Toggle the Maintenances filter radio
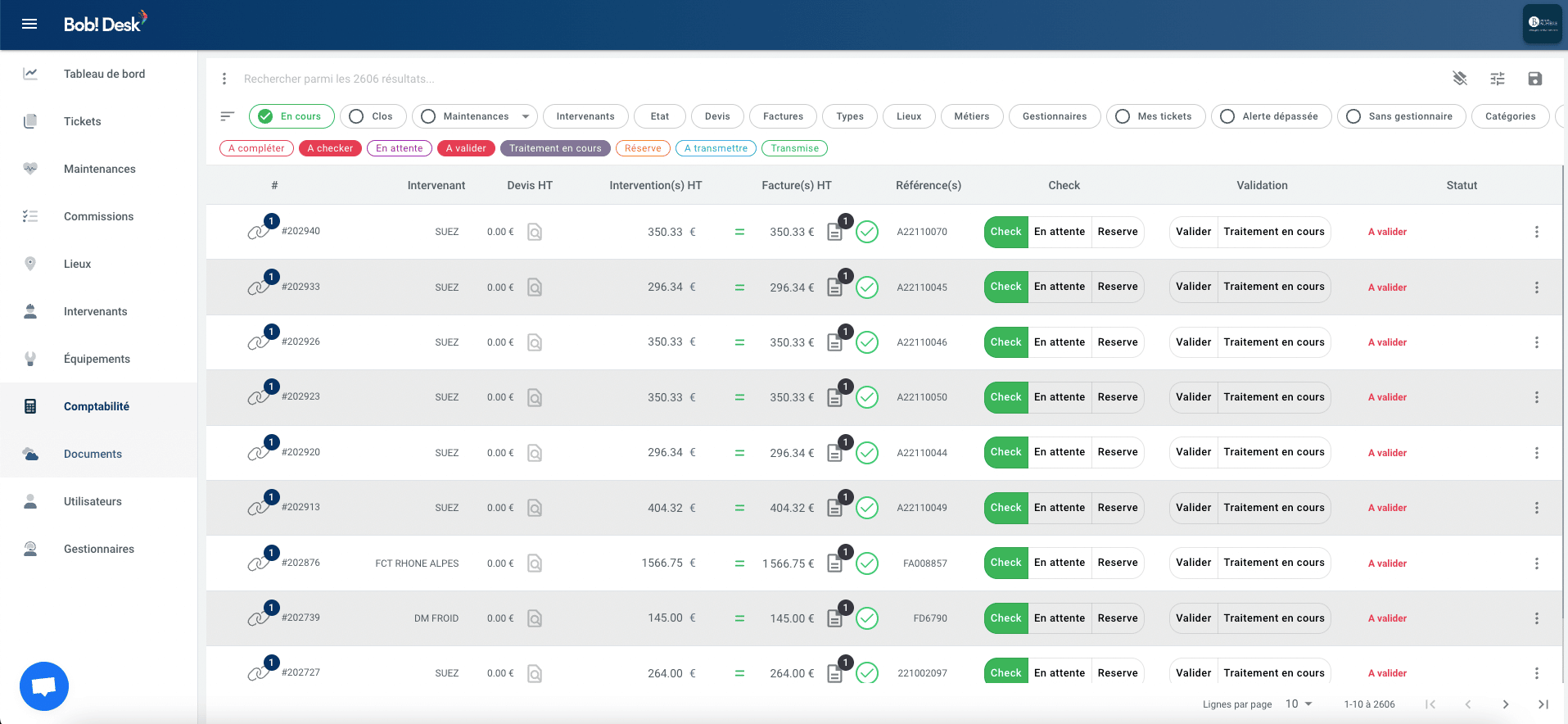The image size is (1568, 724). (x=428, y=116)
